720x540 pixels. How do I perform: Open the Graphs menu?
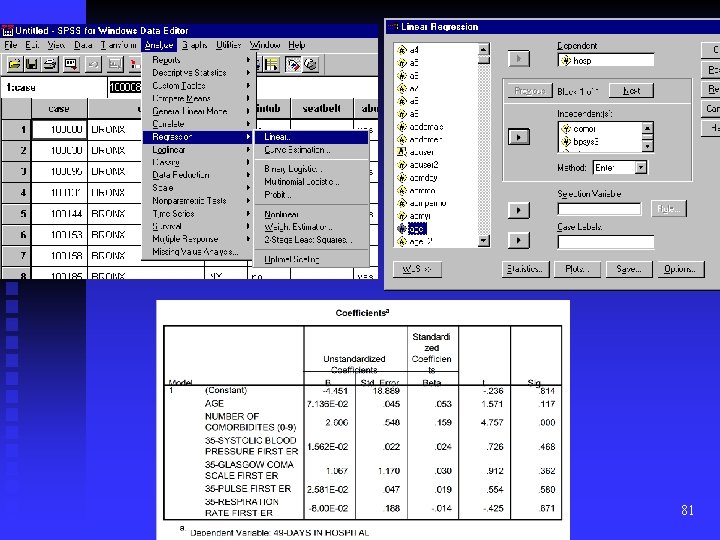[194, 45]
